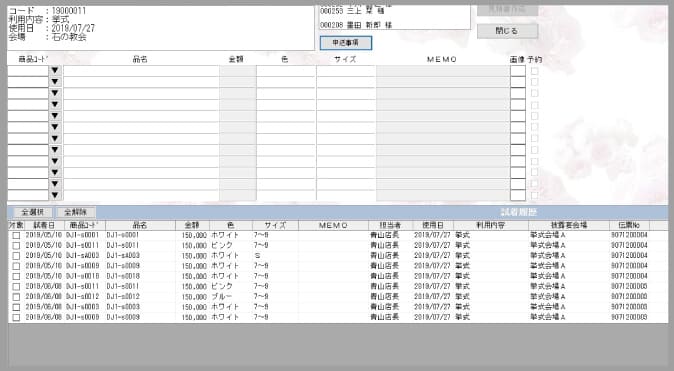Image resolution: width=674 pixels, height=371 pixels.
Task: Click the 担当者 column header
Action: coord(390,225)
